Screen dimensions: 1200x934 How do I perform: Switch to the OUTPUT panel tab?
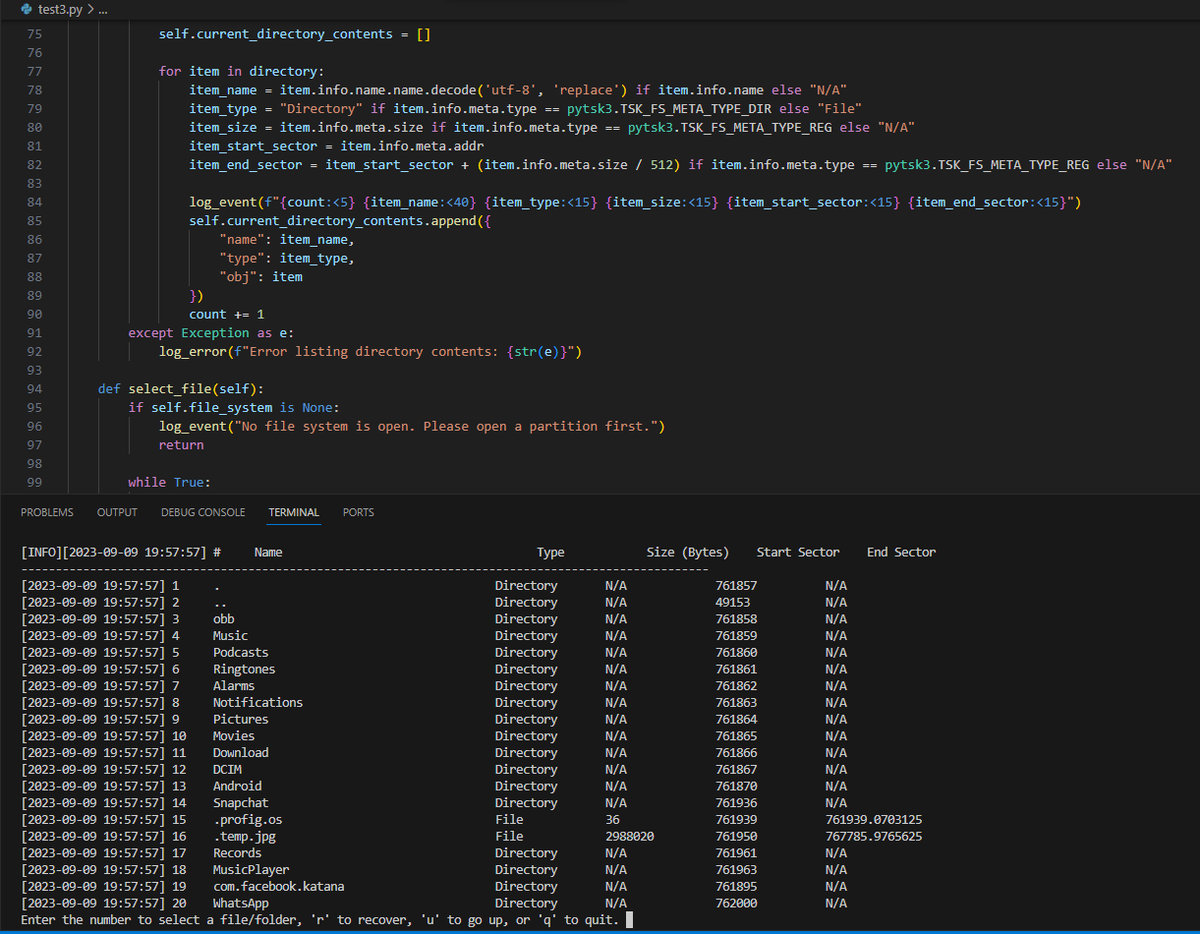point(117,512)
